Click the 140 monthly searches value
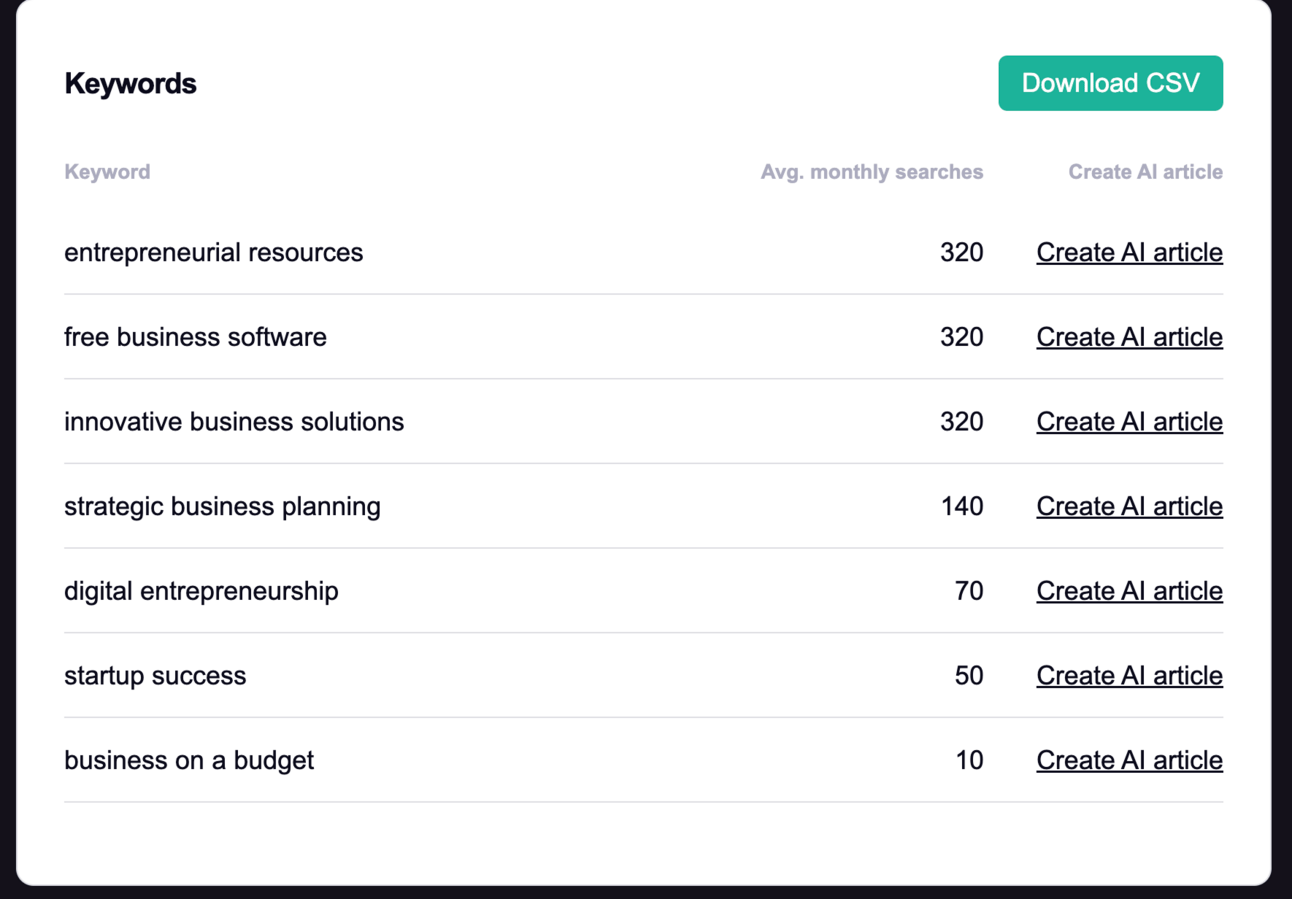 [x=961, y=507]
